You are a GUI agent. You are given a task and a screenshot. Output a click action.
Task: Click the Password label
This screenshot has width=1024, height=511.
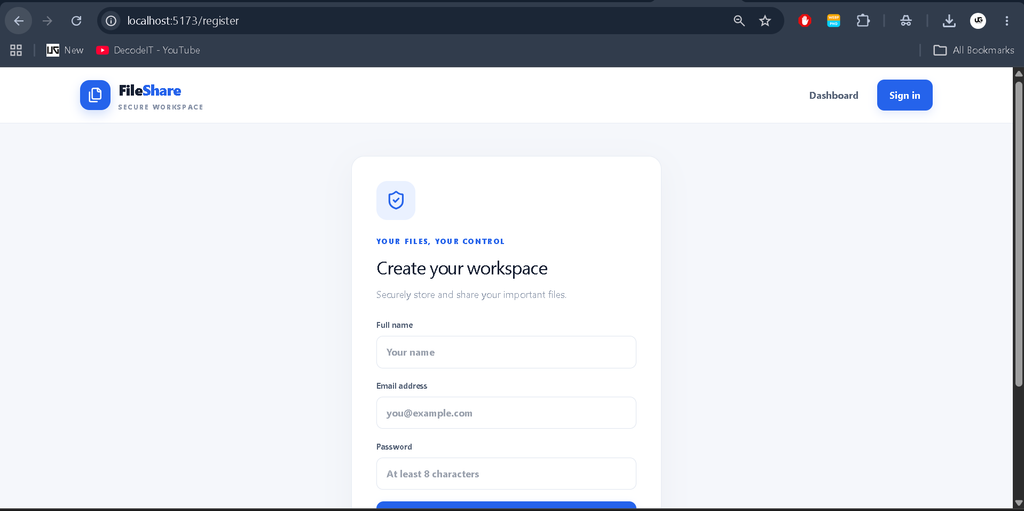click(394, 447)
